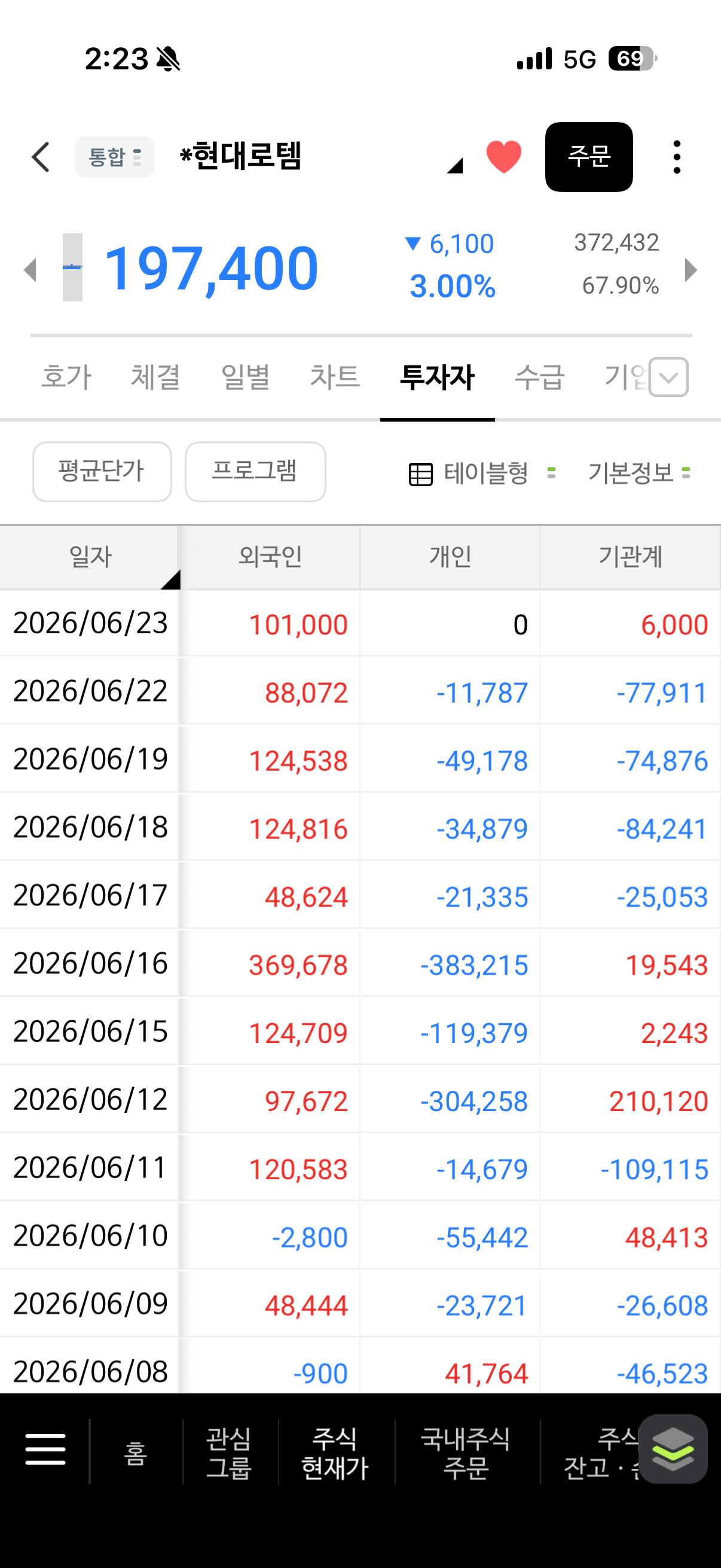Tap institution value 19,543
721x1568 pixels.
666,966
